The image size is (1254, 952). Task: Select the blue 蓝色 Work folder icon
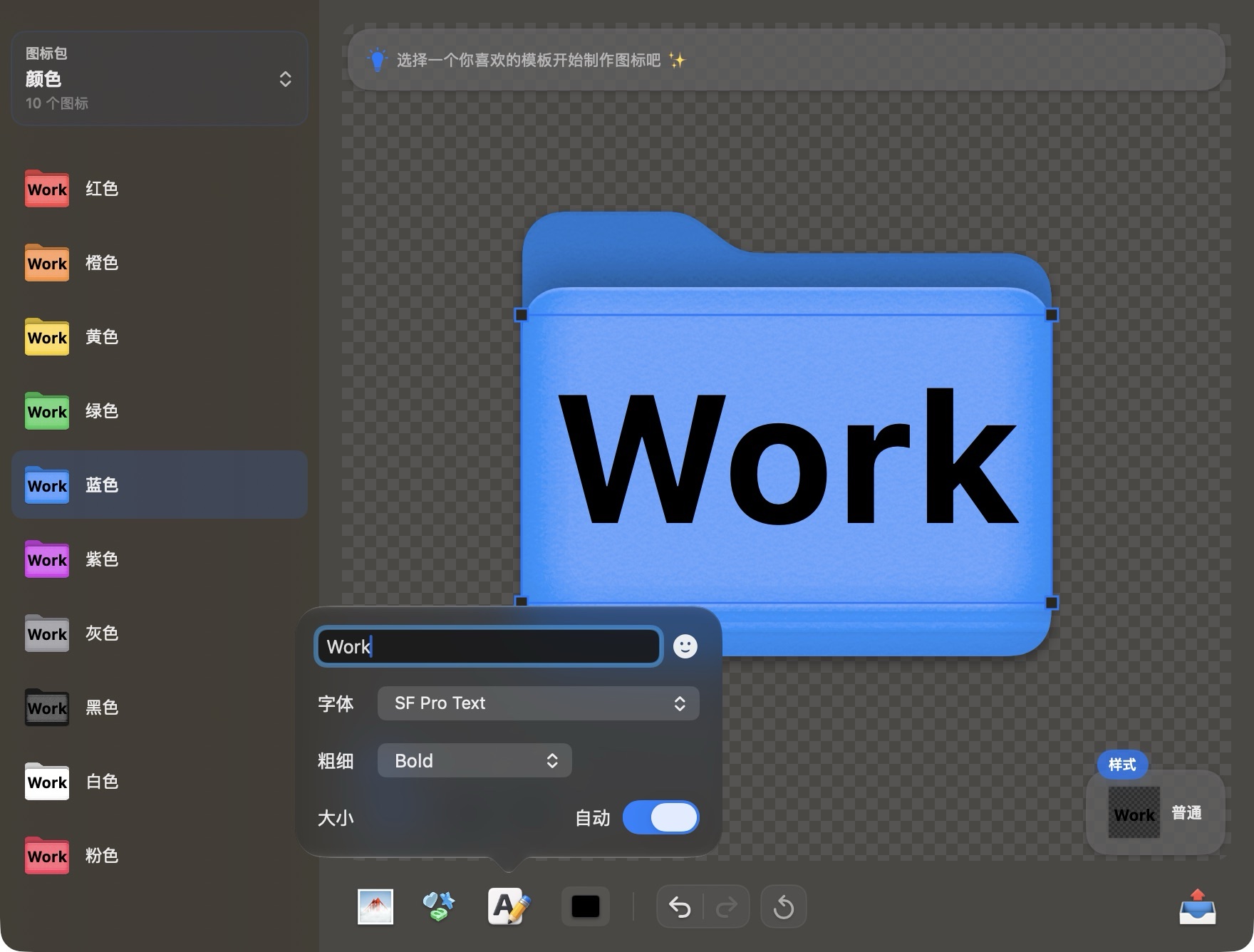tap(47, 485)
